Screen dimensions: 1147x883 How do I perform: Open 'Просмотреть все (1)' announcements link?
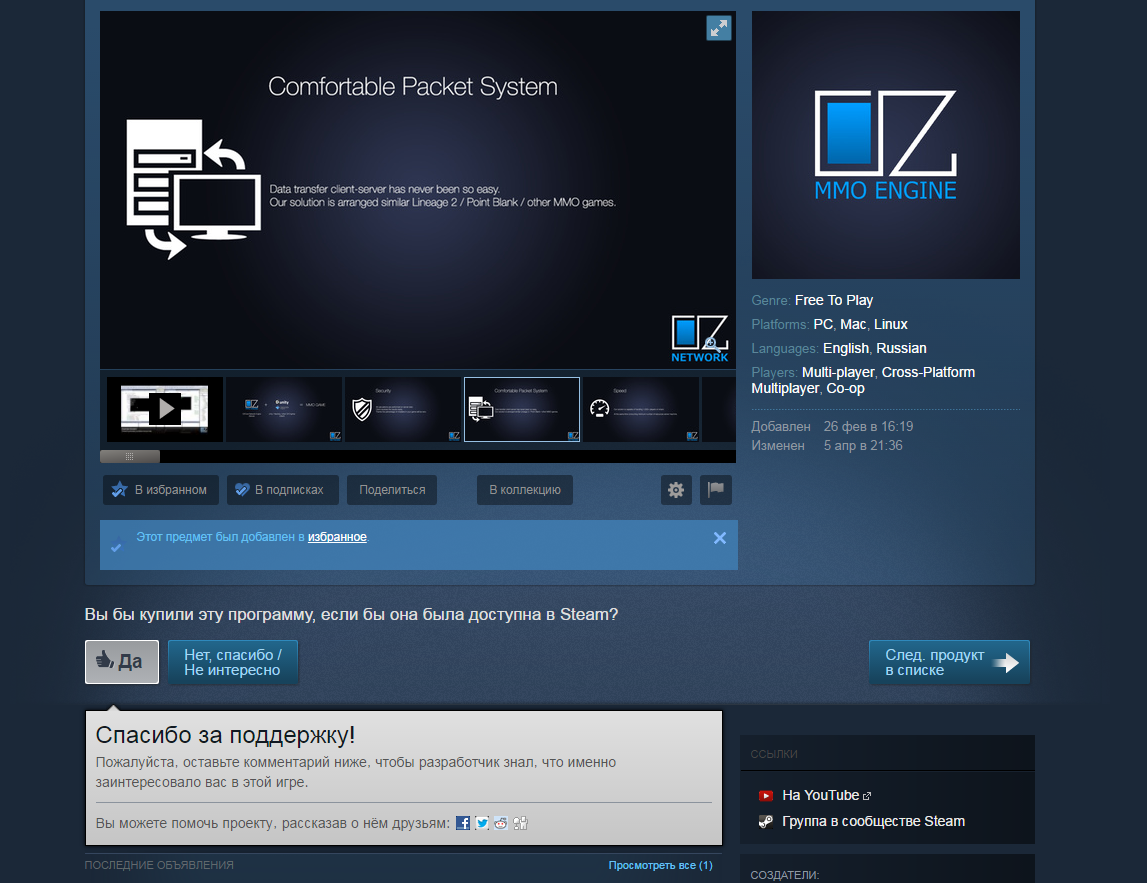click(x=661, y=865)
